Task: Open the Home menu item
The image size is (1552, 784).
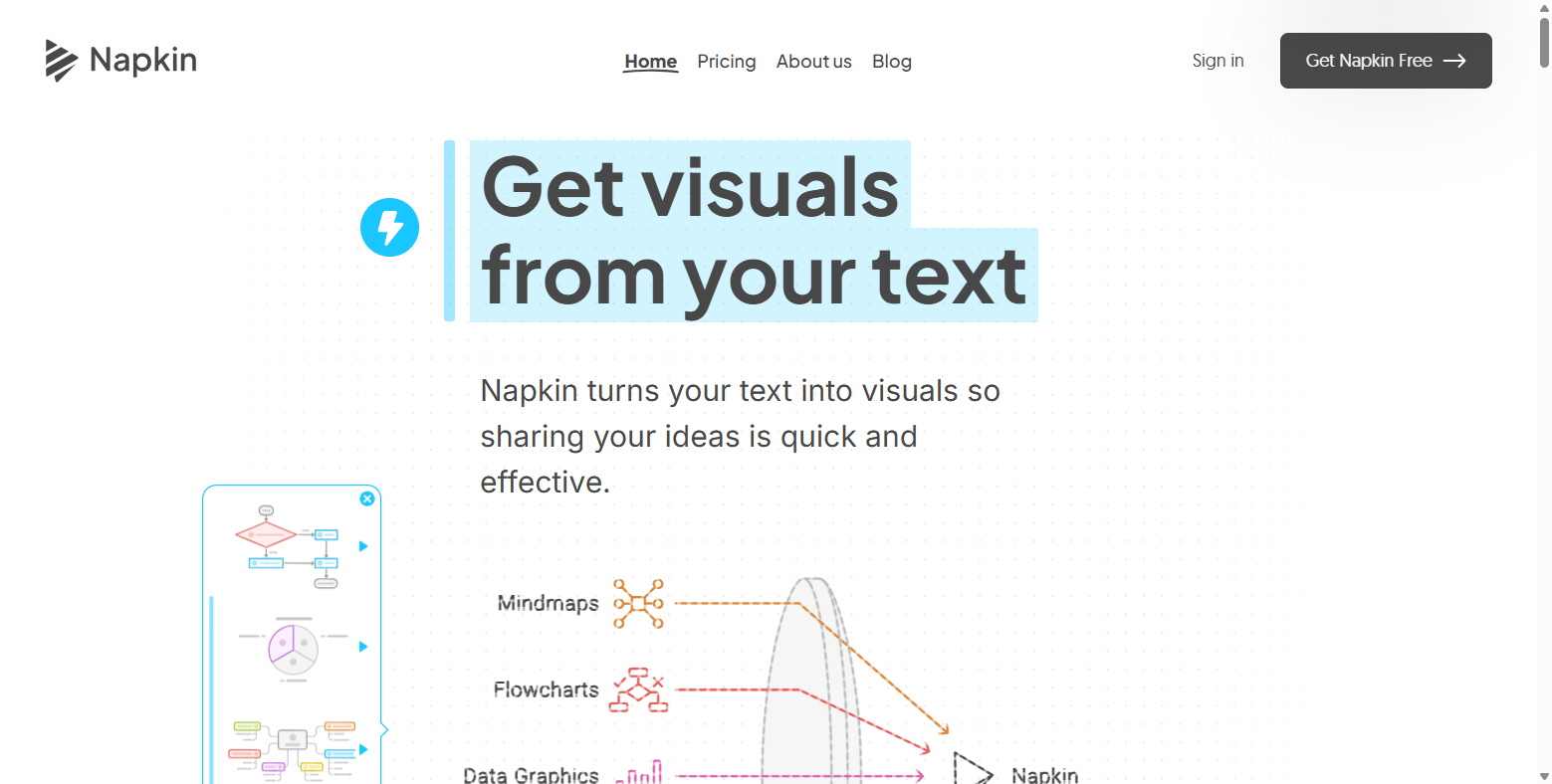Action: [x=651, y=62]
